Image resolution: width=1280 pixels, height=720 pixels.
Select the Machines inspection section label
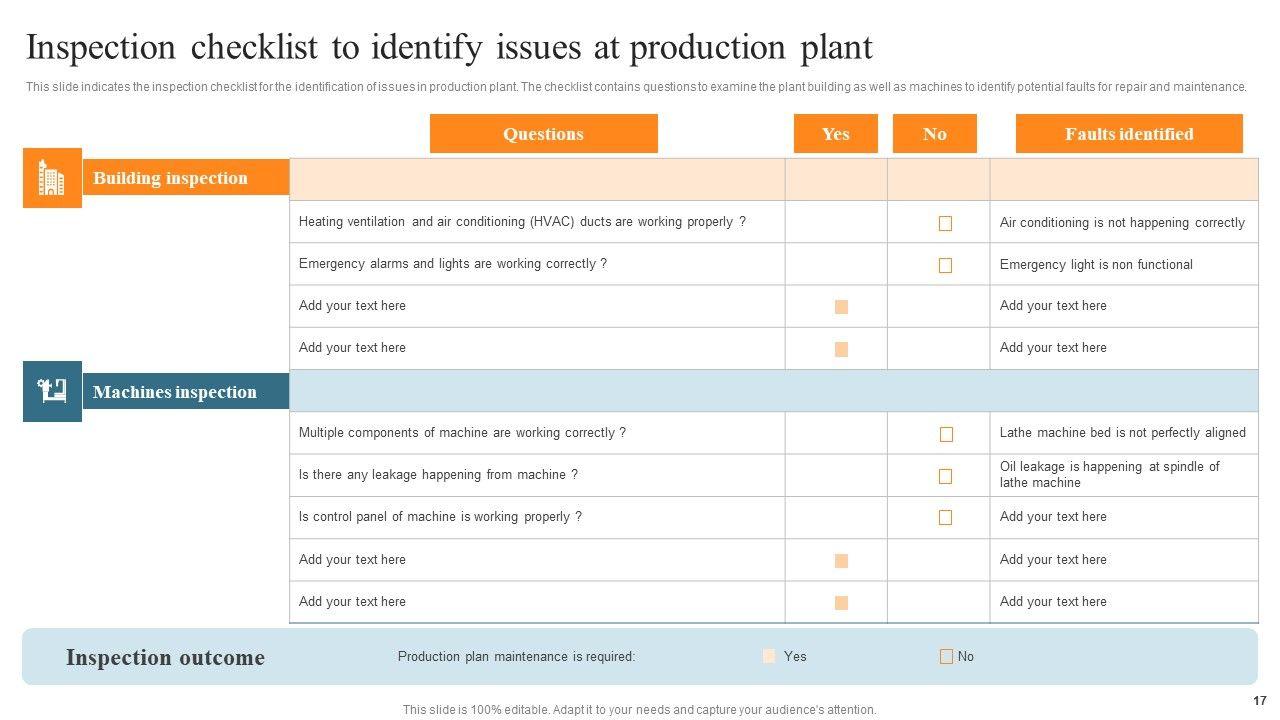click(175, 392)
